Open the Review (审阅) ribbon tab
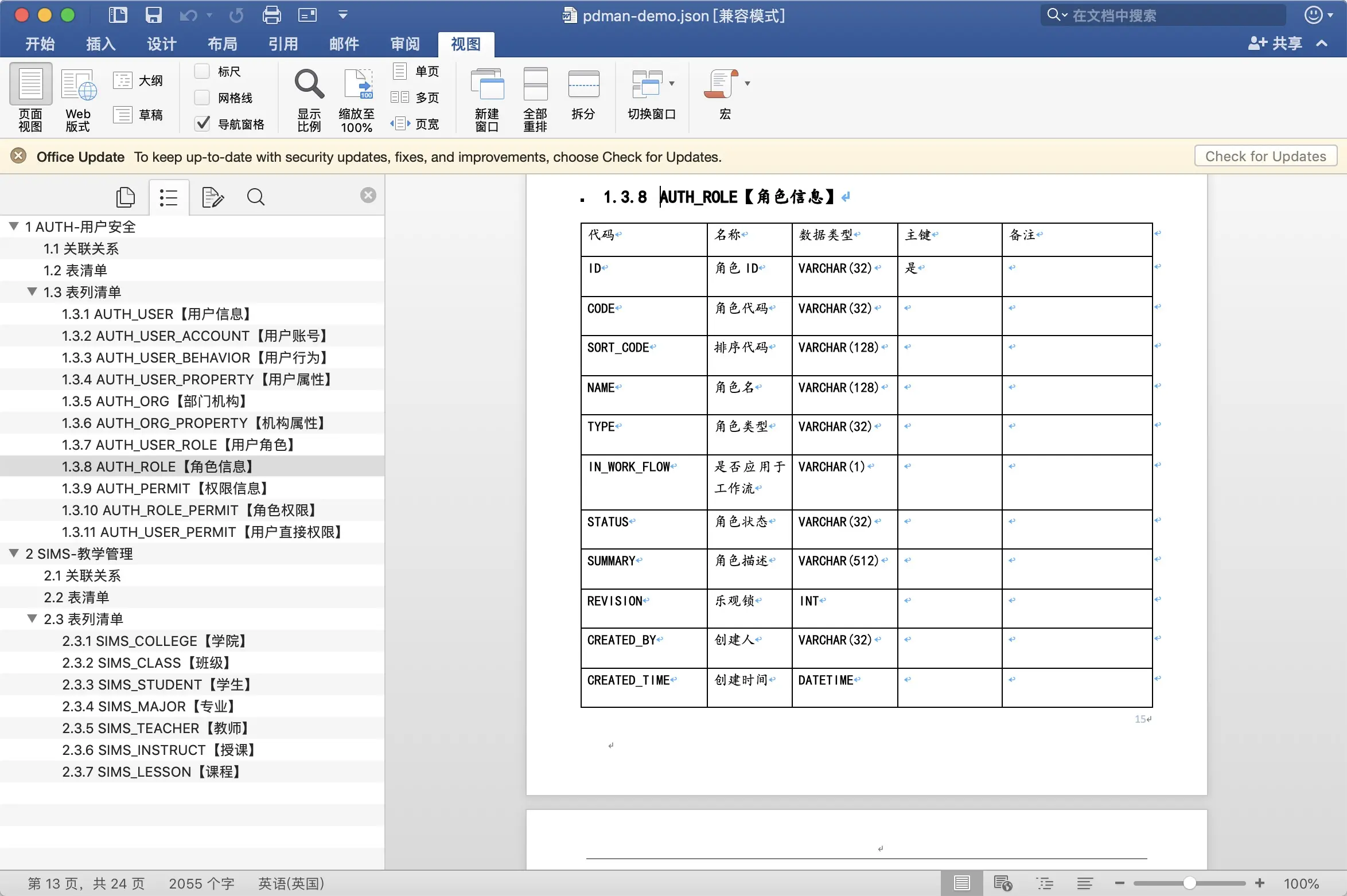 405,44
